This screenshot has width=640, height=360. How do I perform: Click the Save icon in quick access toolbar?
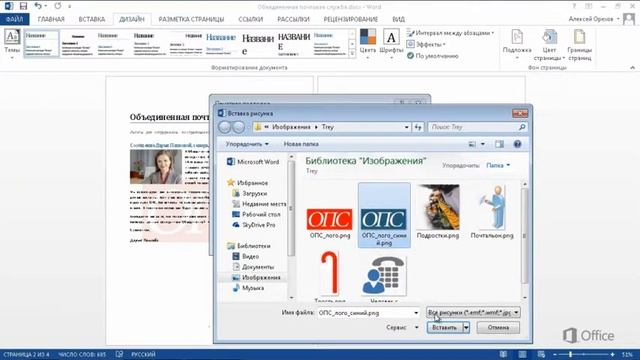[x=23, y=6]
